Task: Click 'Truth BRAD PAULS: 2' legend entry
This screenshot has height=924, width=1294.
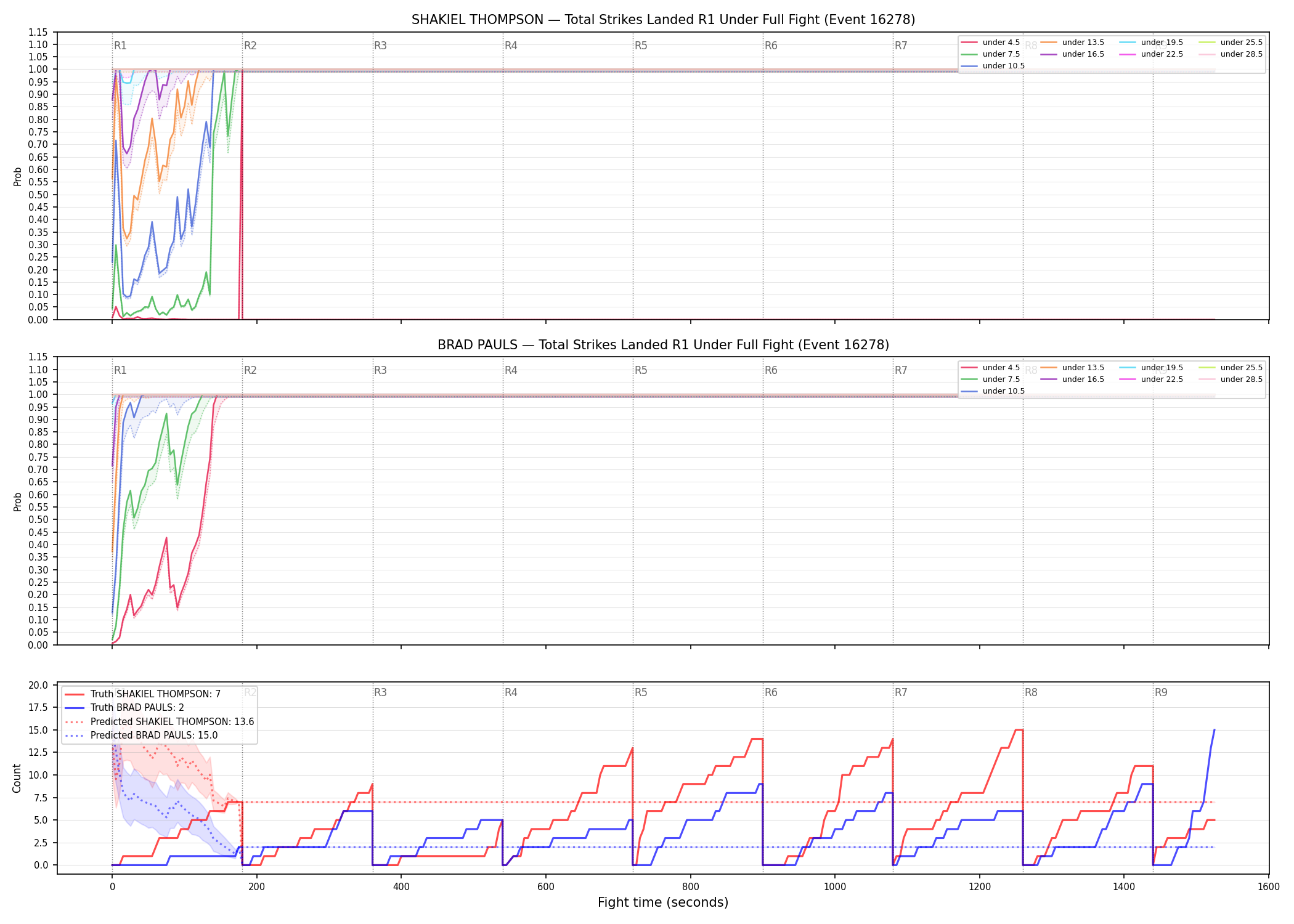Action: click(x=124, y=708)
